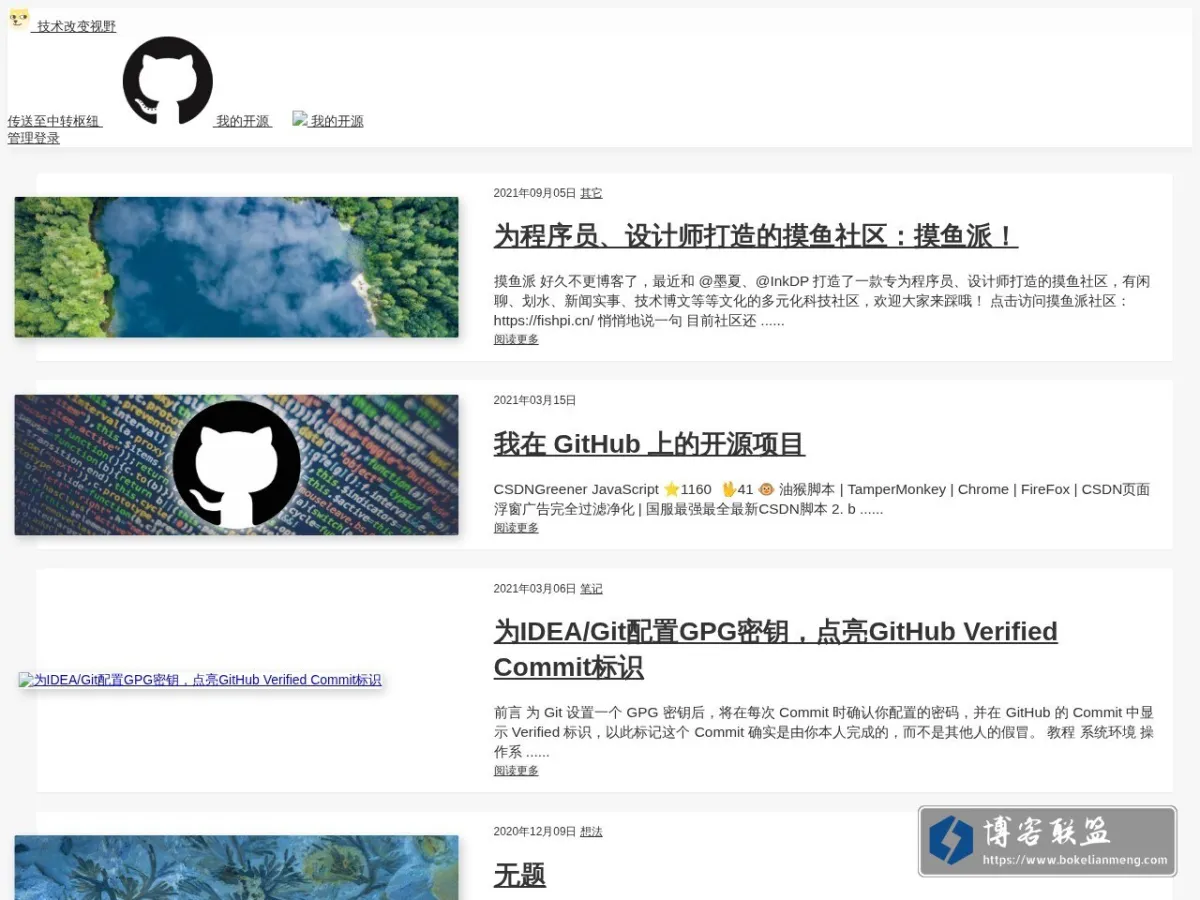Open the first 我的开源 link next to the GitHub logo

243,121
